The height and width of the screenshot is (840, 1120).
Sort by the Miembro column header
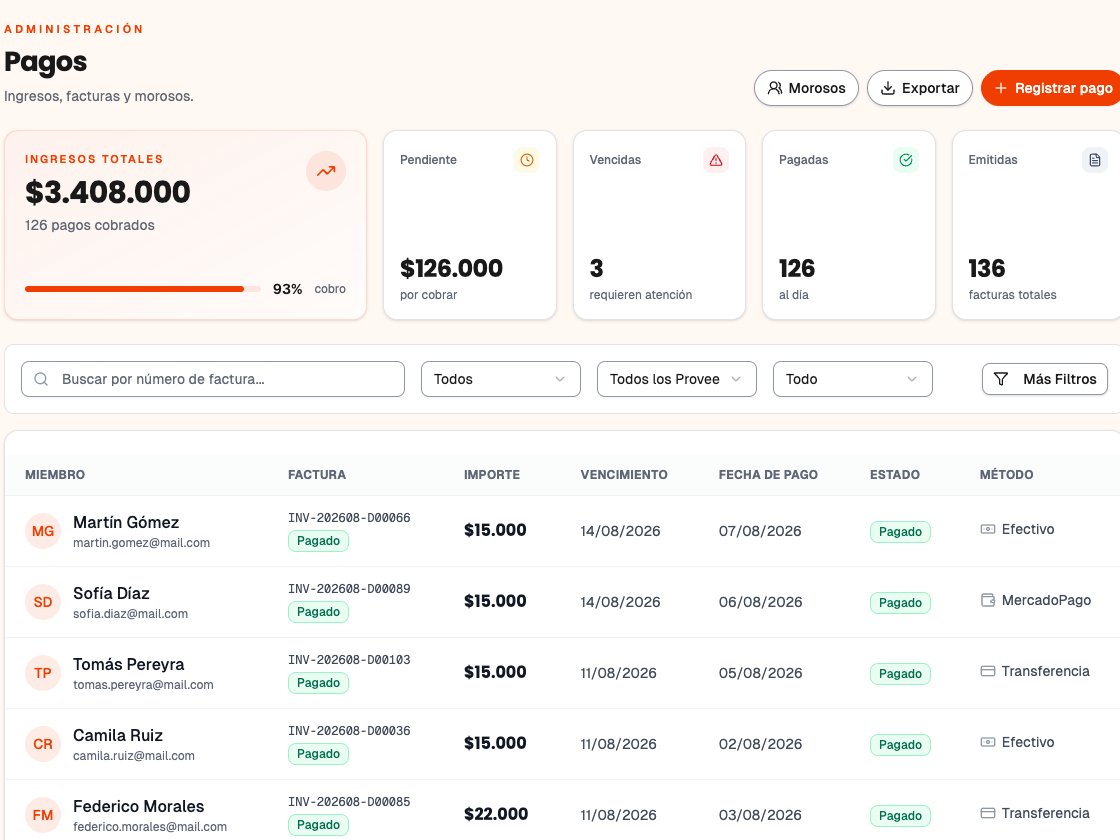pos(55,474)
